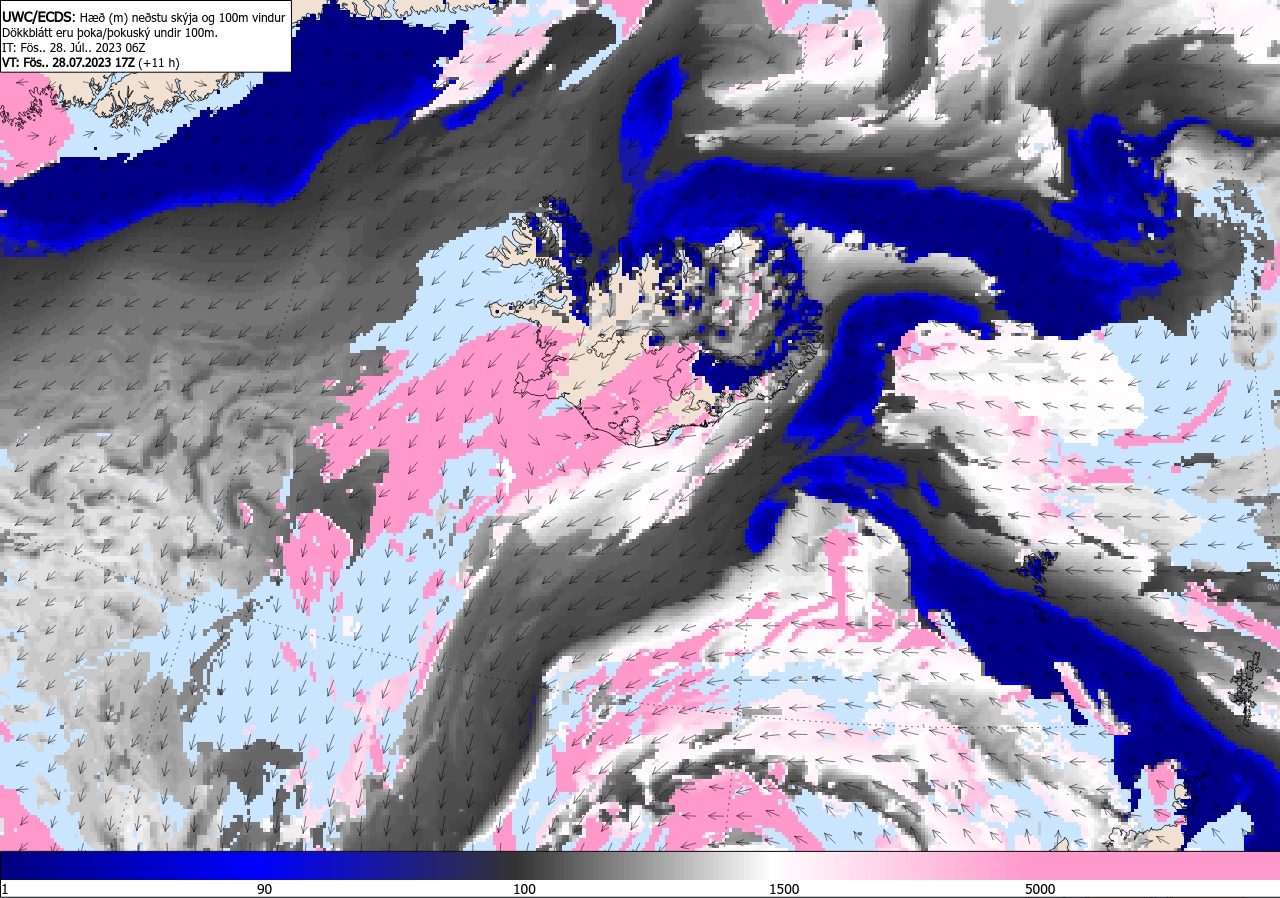This screenshot has width=1280, height=898.
Task: Click the Faroe Islands outline on the map
Action: click(x=1037, y=573)
